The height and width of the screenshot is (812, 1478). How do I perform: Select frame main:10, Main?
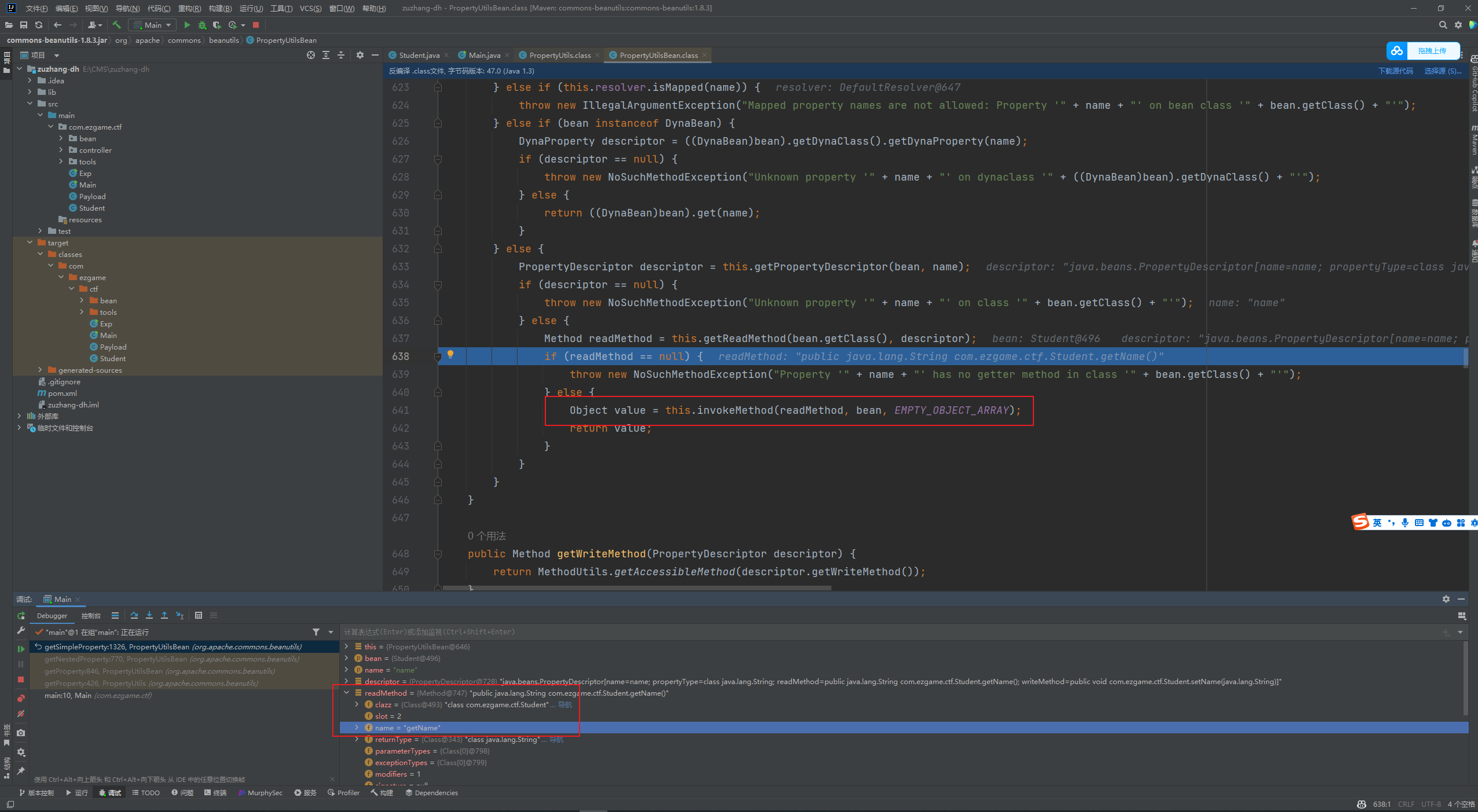184,696
